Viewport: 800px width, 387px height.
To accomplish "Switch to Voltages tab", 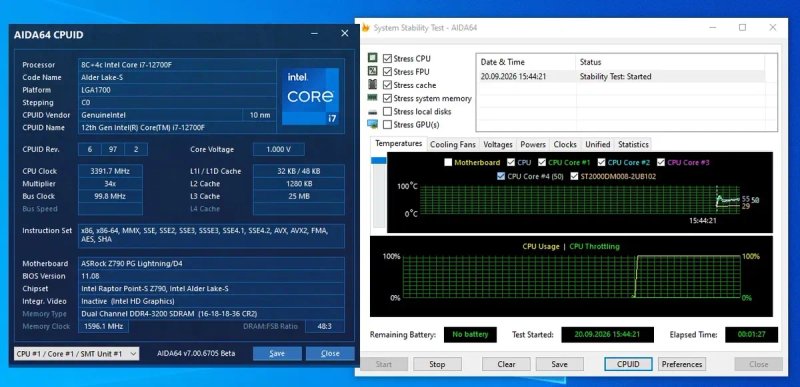I will pyautogui.click(x=497, y=145).
